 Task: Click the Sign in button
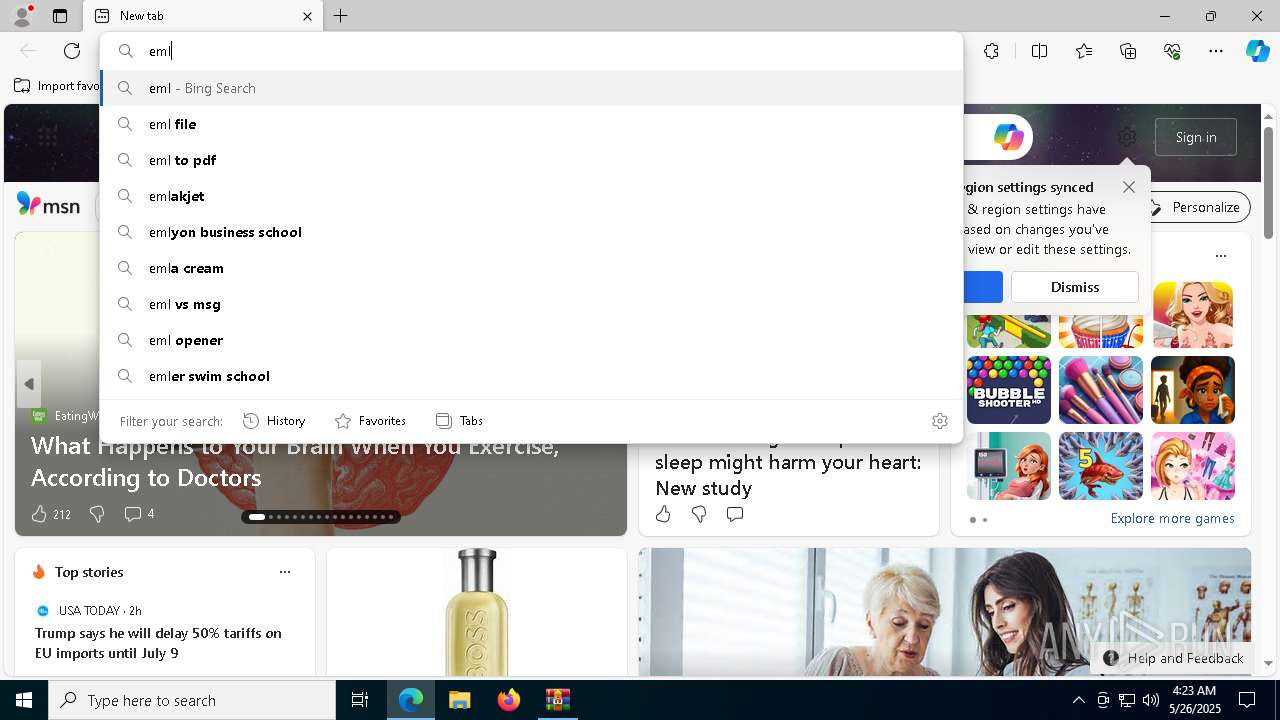point(1196,137)
